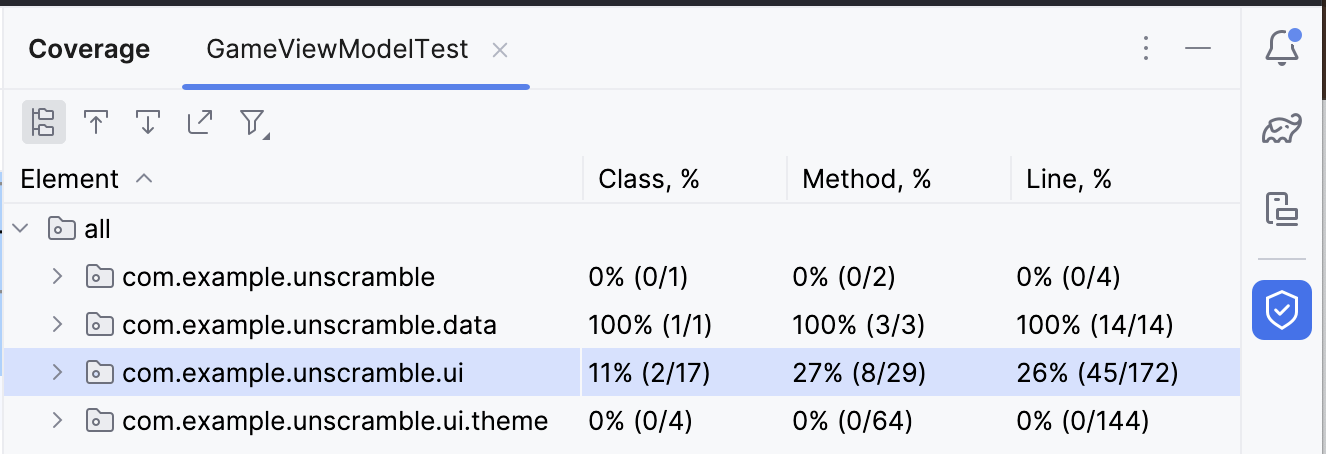
Task: Open the Notifications bell panel
Action: point(1282,47)
